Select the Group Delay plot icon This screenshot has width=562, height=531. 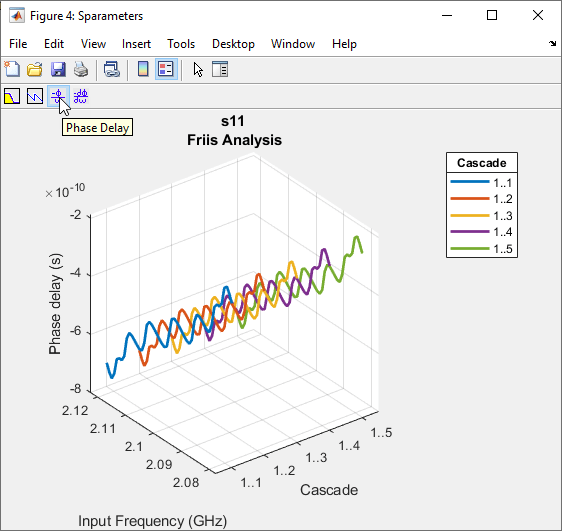click(81, 96)
